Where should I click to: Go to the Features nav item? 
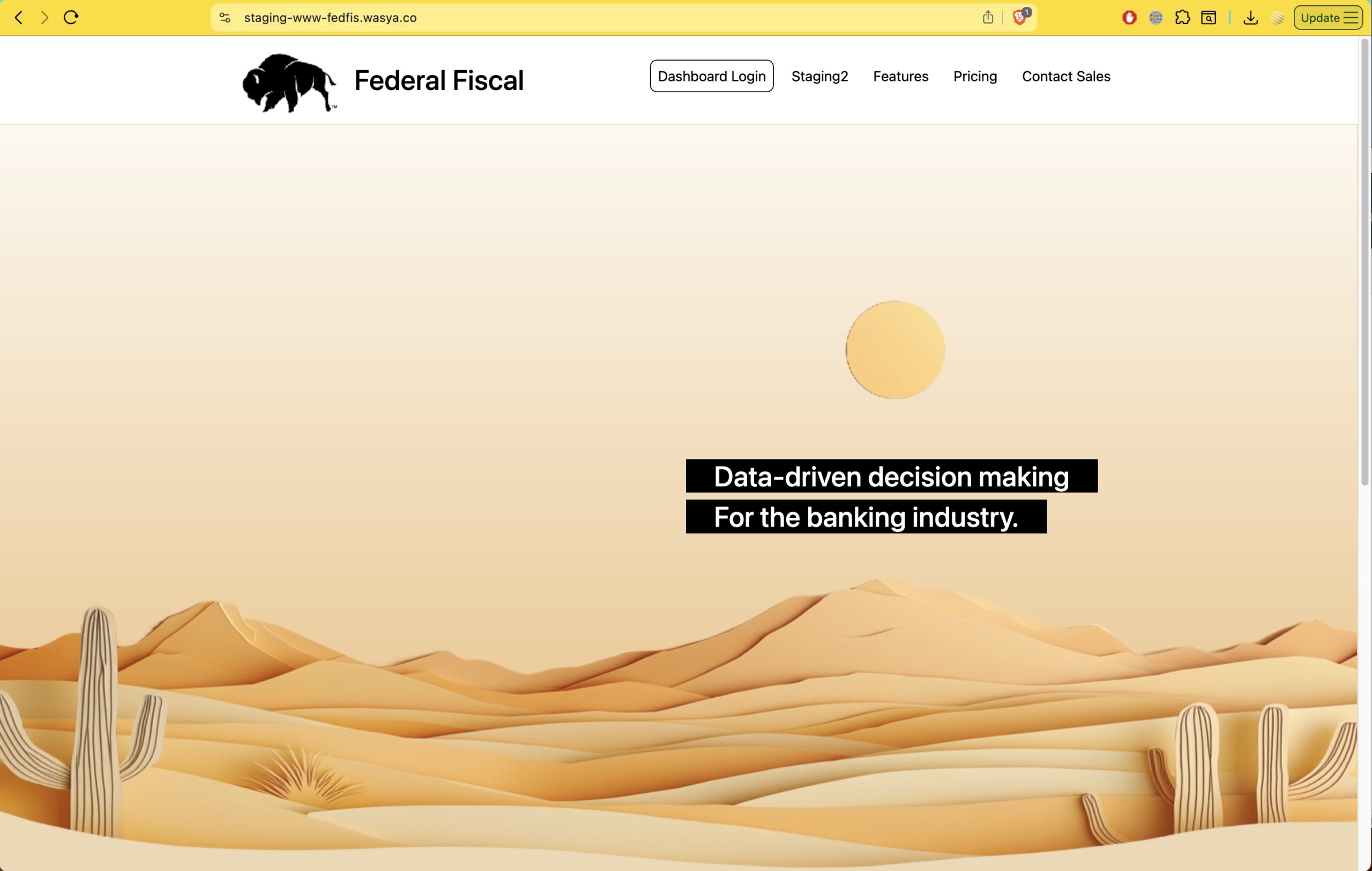pyautogui.click(x=900, y=77)
